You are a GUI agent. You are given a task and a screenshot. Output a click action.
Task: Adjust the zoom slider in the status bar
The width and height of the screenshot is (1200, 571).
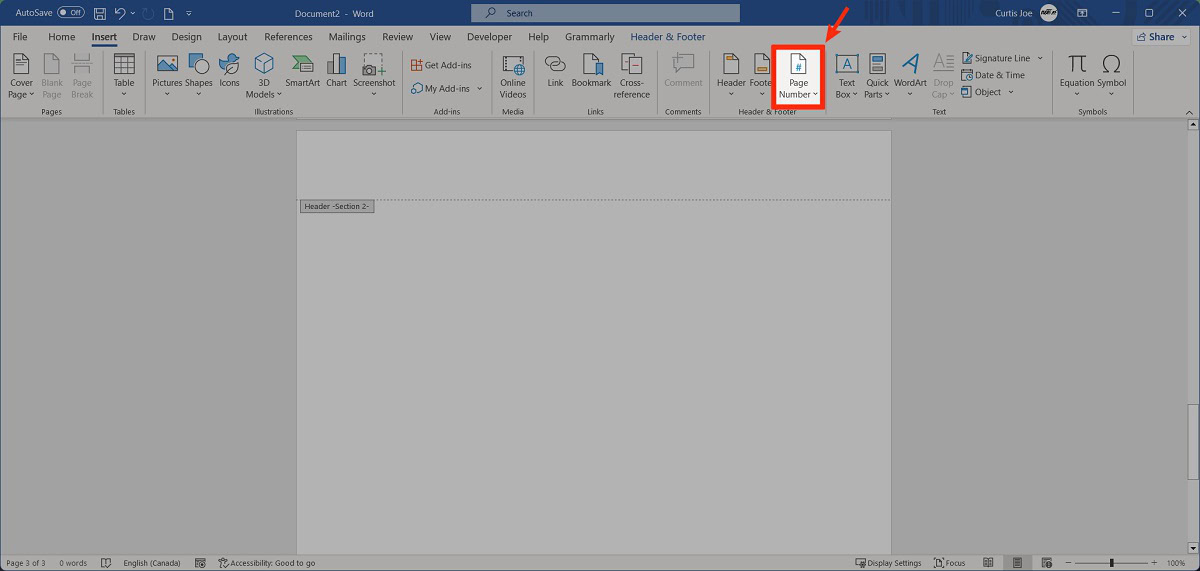coord(1111,563)
